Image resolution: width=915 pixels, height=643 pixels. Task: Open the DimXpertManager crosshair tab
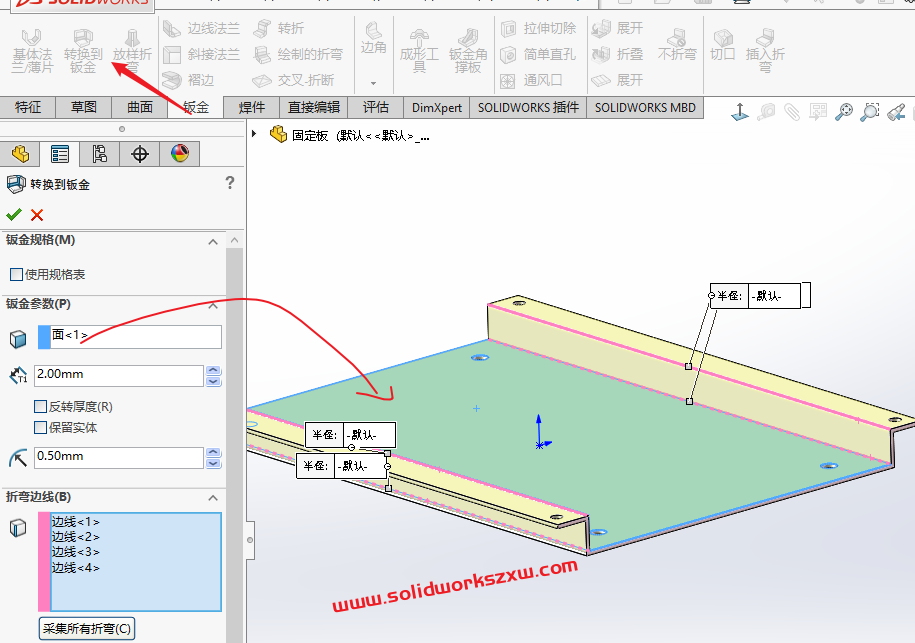pyautogui.click(x=140, y=154)
